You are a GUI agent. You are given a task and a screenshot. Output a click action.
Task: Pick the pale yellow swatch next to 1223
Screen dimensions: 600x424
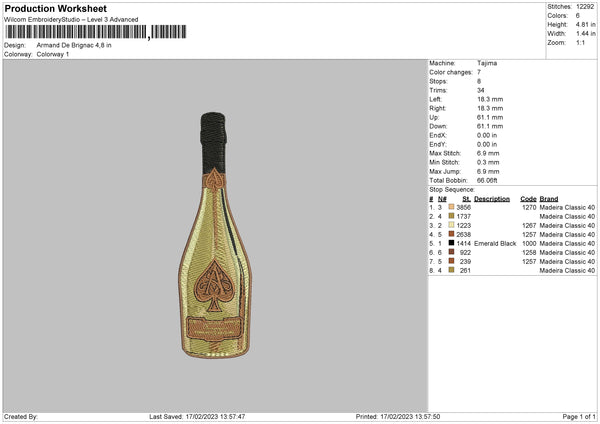click(x=451, y=225)
